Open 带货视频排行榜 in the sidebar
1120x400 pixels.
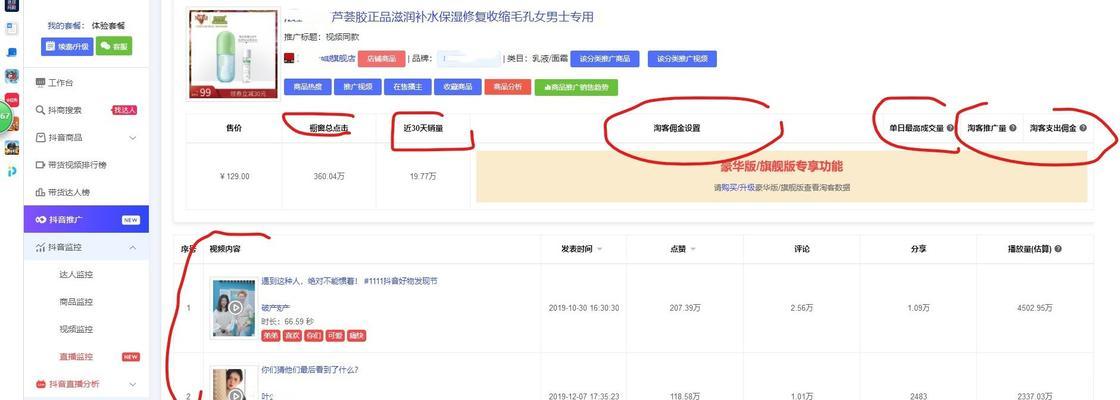(77, 165)
